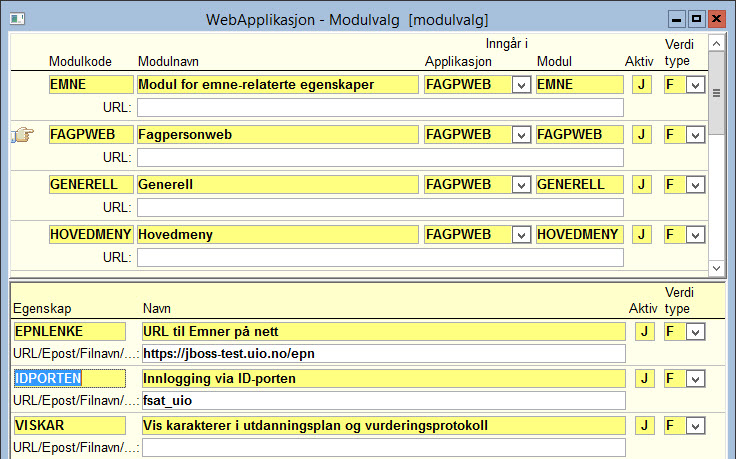Click the EPNLENKE property field

[69, 331]
